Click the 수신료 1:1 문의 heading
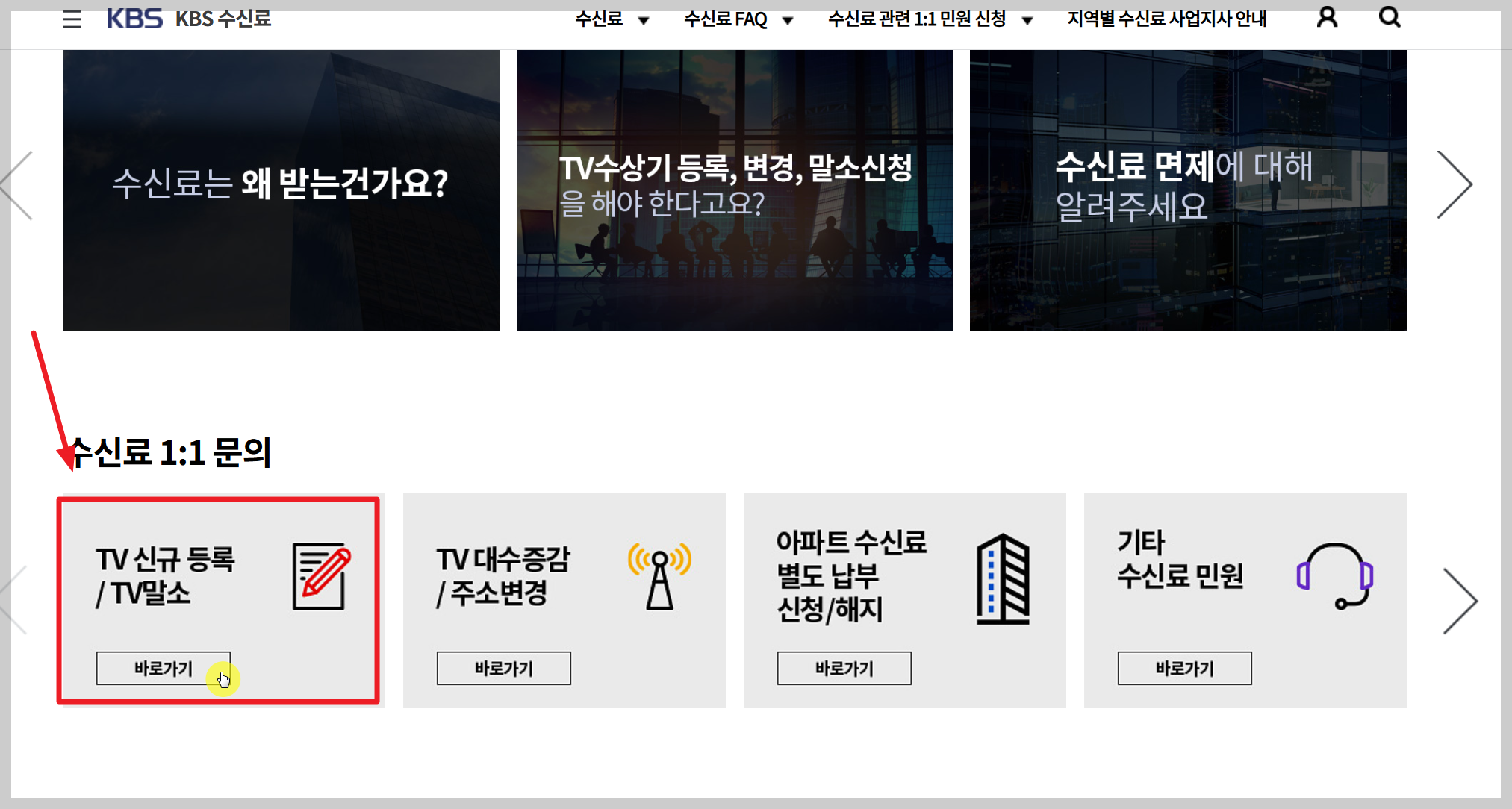 pos(170,452)
